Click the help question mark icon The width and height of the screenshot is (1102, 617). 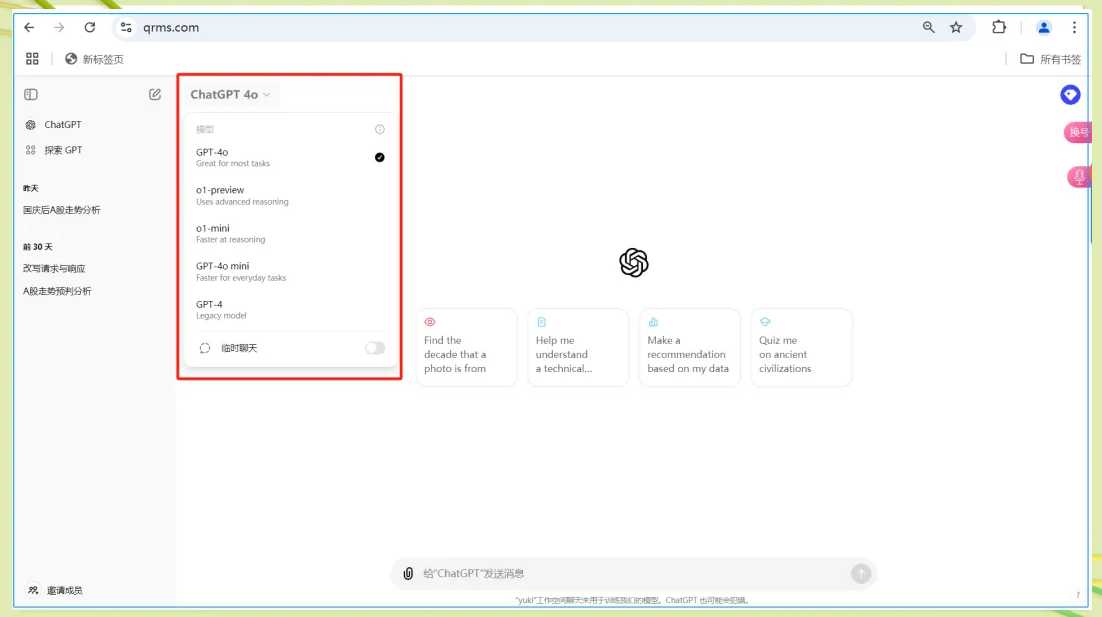click(1078, 595)
